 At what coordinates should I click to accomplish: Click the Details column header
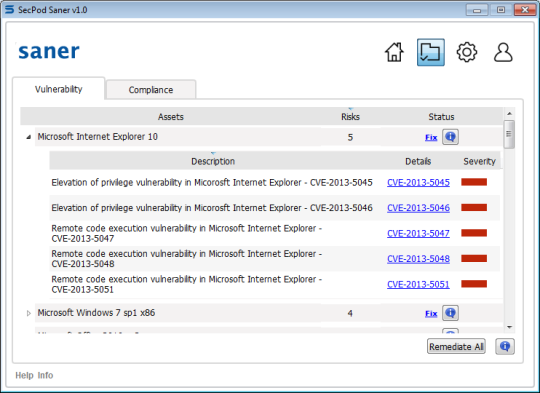pyautogui.click(x=418, y=161)
